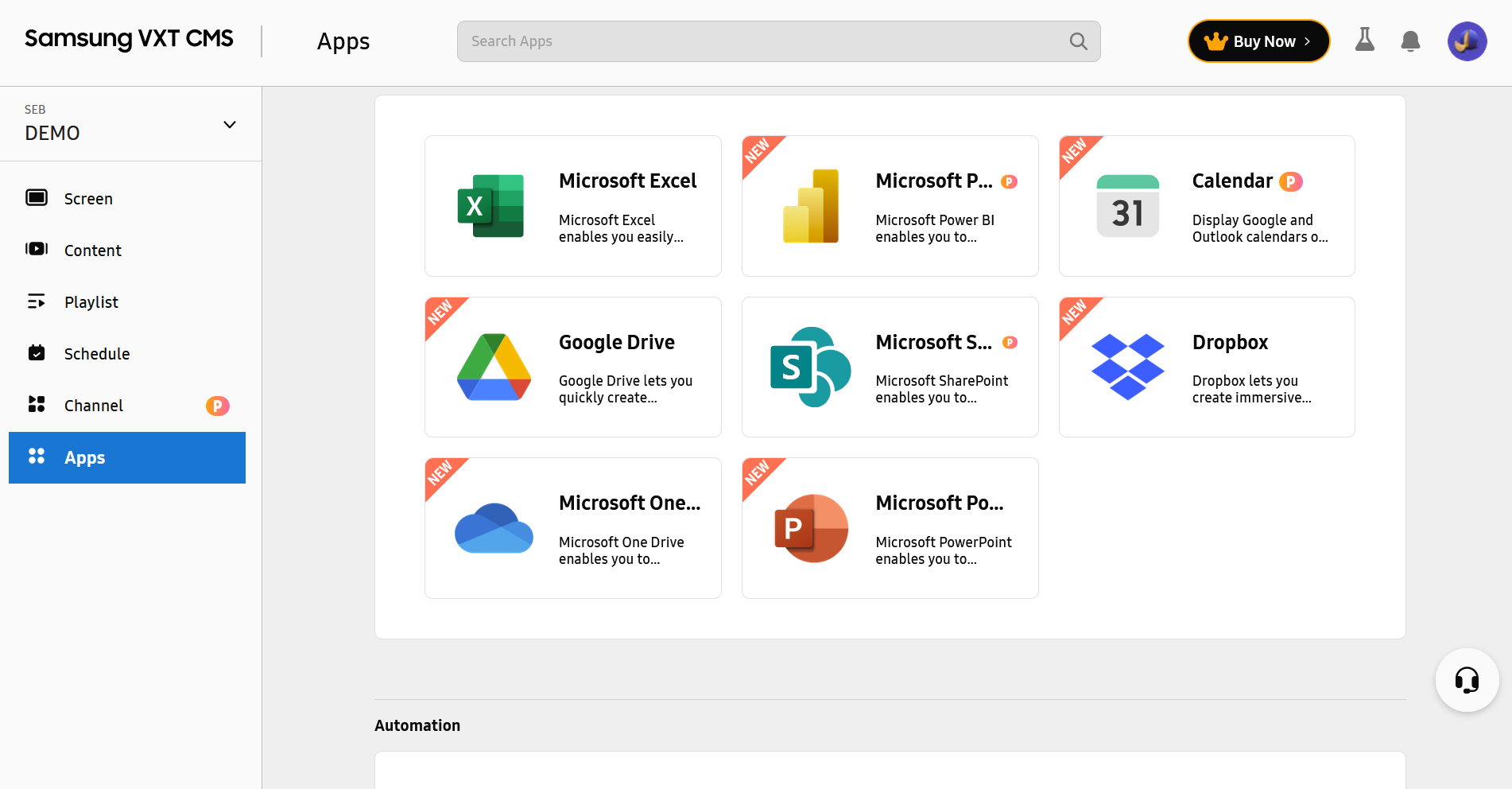The image size is (1512, 789).
Task: Click the Google Drive title
Action: pyautogui.click(x=617, y=342)
